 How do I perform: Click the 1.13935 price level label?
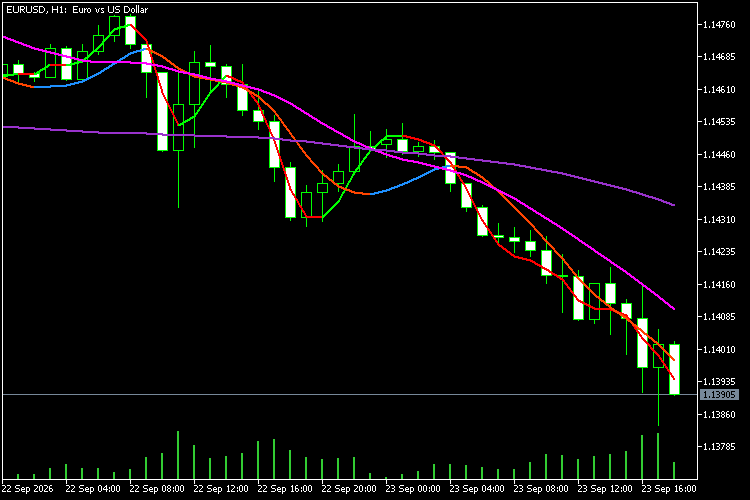click(x=719, y=382)
